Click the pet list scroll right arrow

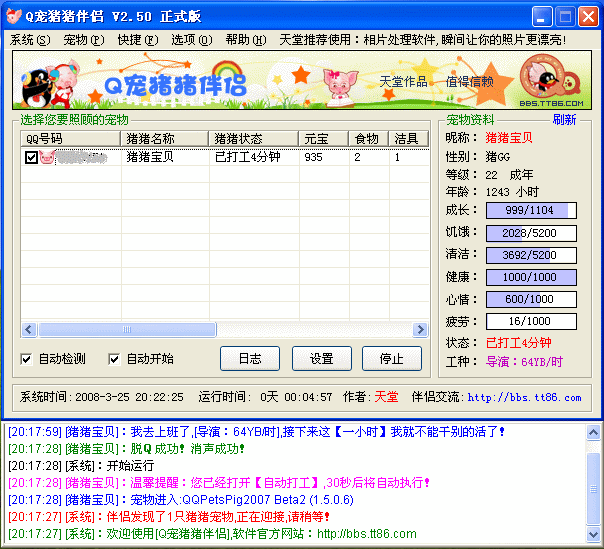tap(420, 330)
